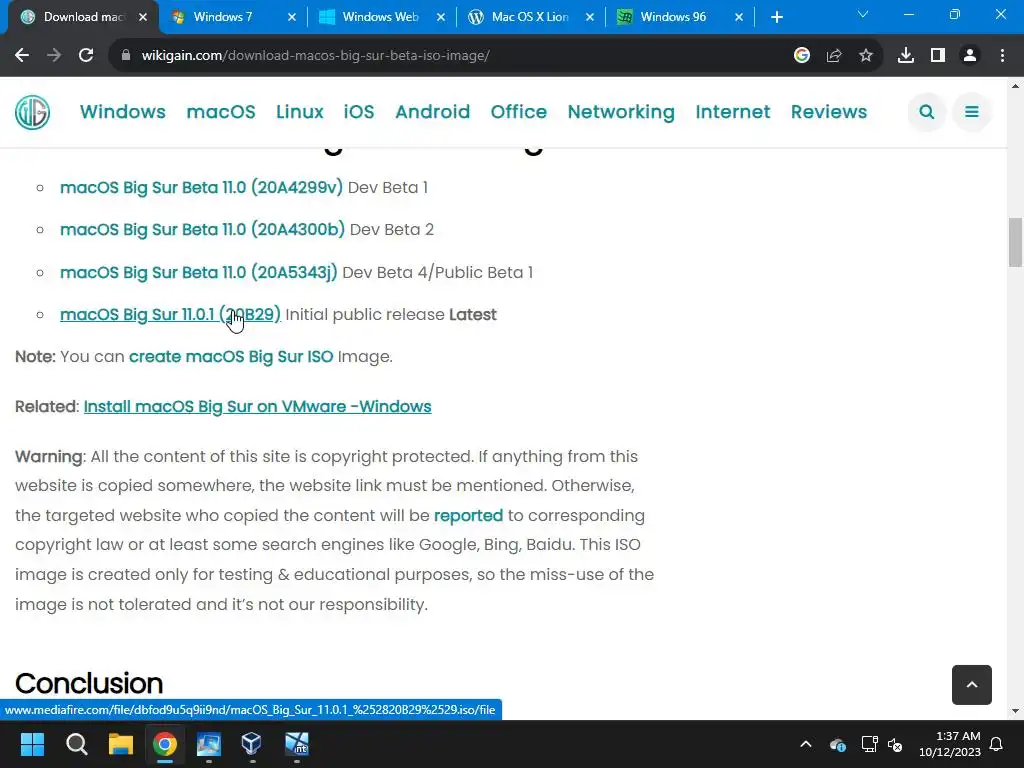
Task: Click the page vertical scrollbar thumb
Action: [x=1015, y=242]
